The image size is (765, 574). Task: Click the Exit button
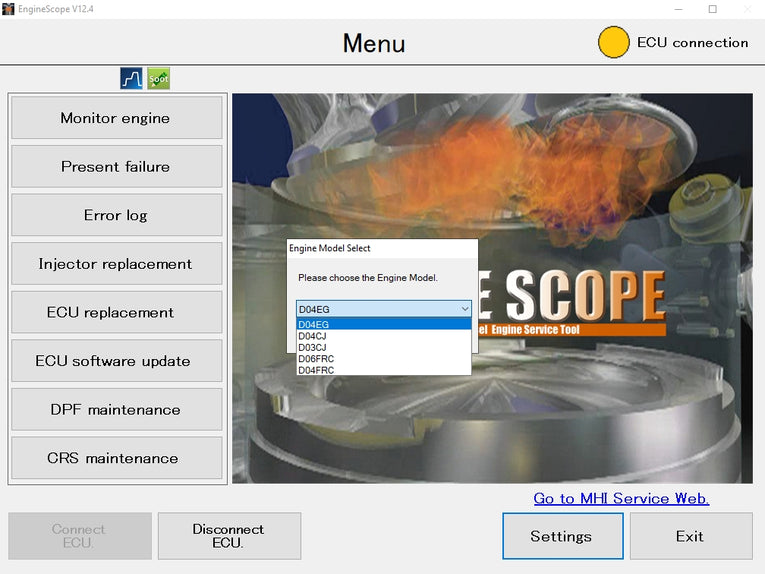click(690, 536)
